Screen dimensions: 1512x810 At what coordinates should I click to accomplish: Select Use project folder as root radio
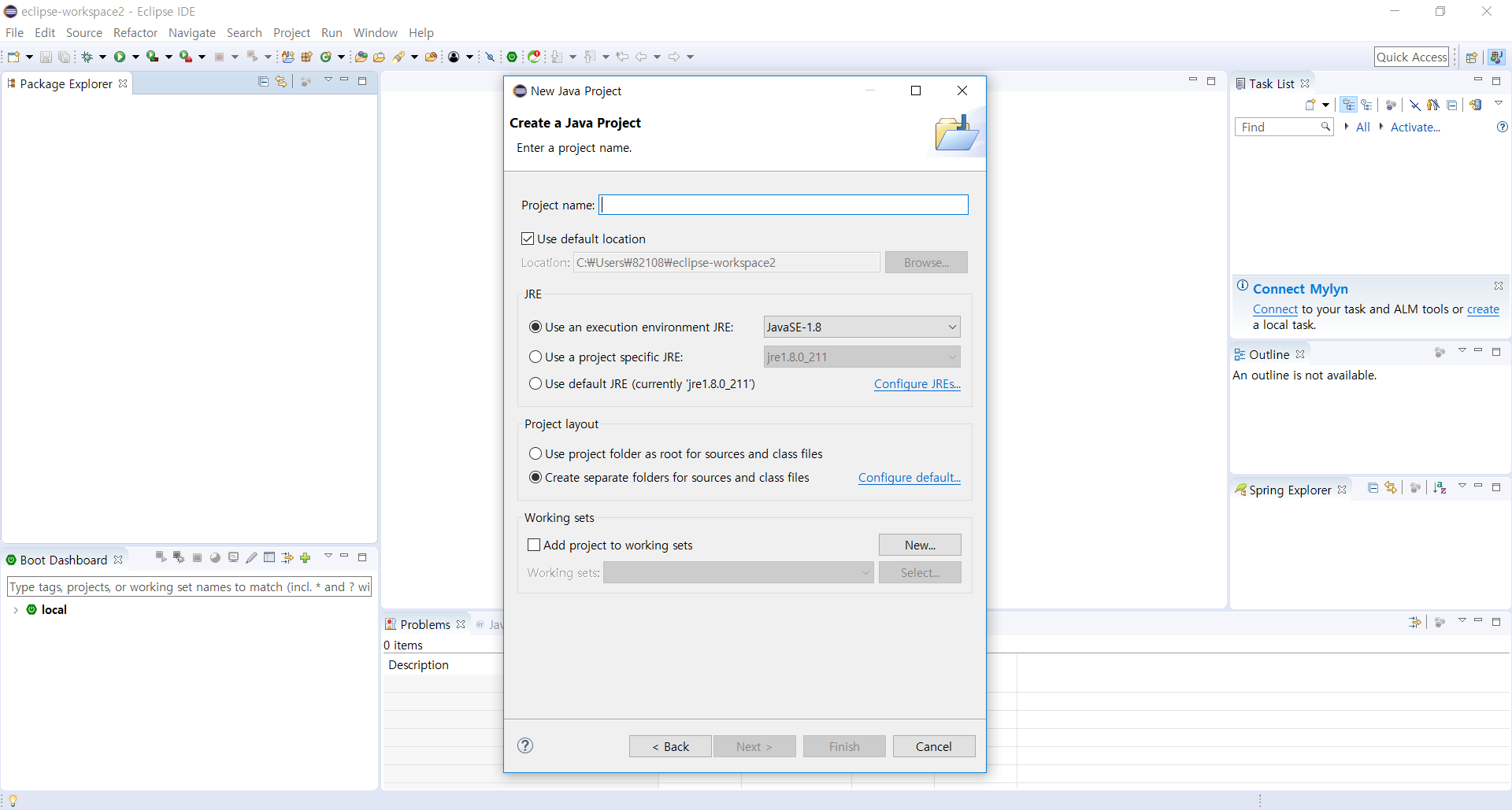coord(535,453)
